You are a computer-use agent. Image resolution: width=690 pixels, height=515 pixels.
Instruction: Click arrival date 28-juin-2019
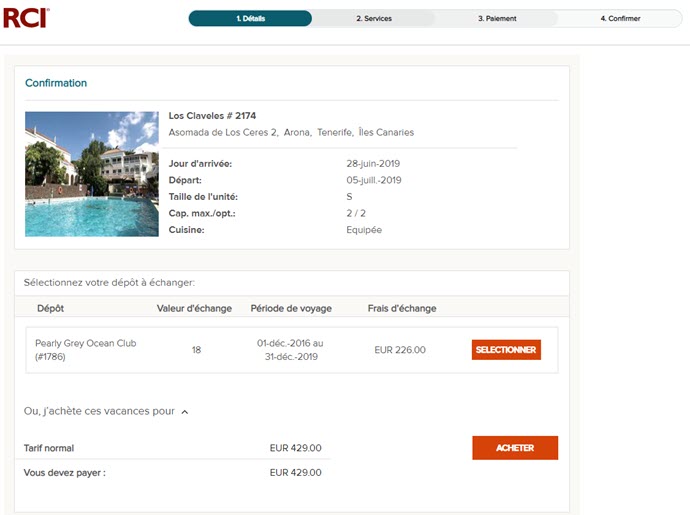373,163
